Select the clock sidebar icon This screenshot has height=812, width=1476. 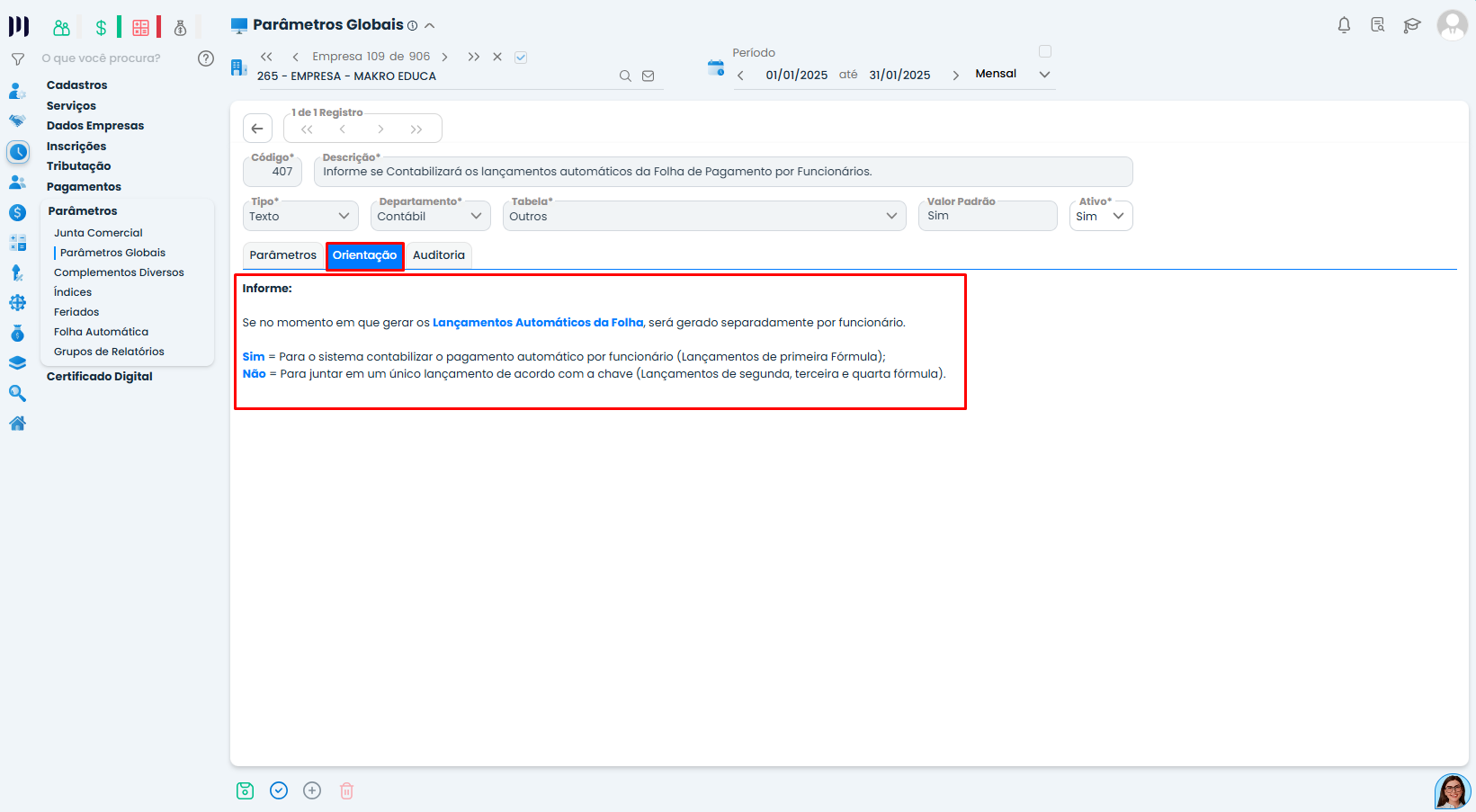click(18, 152)
